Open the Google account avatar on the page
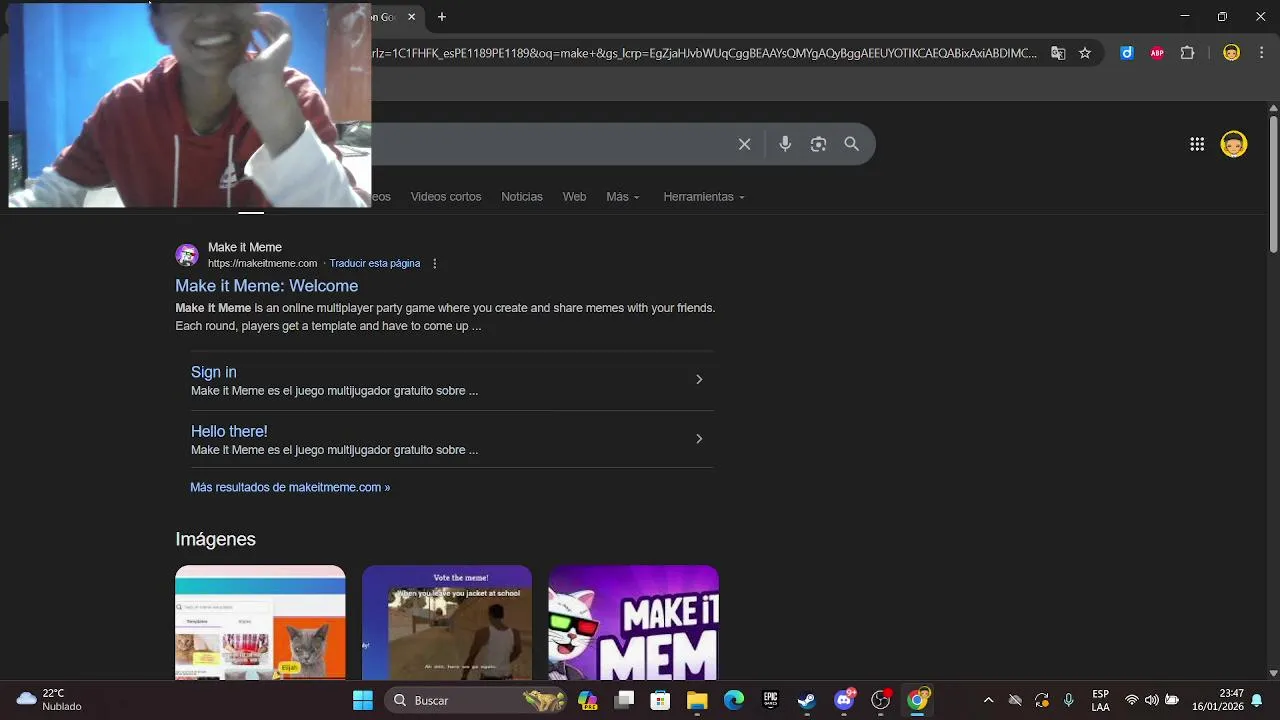The height and width of the screenshot is (720, 1280). 1234,144
